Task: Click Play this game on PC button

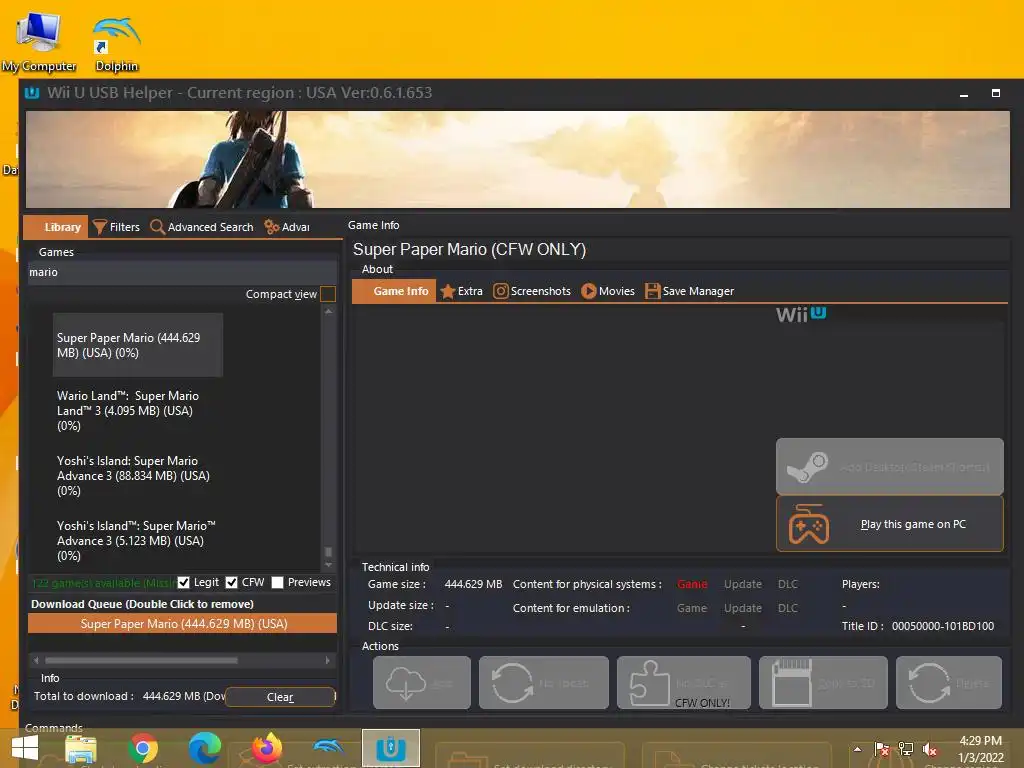Action: point(889,524)
